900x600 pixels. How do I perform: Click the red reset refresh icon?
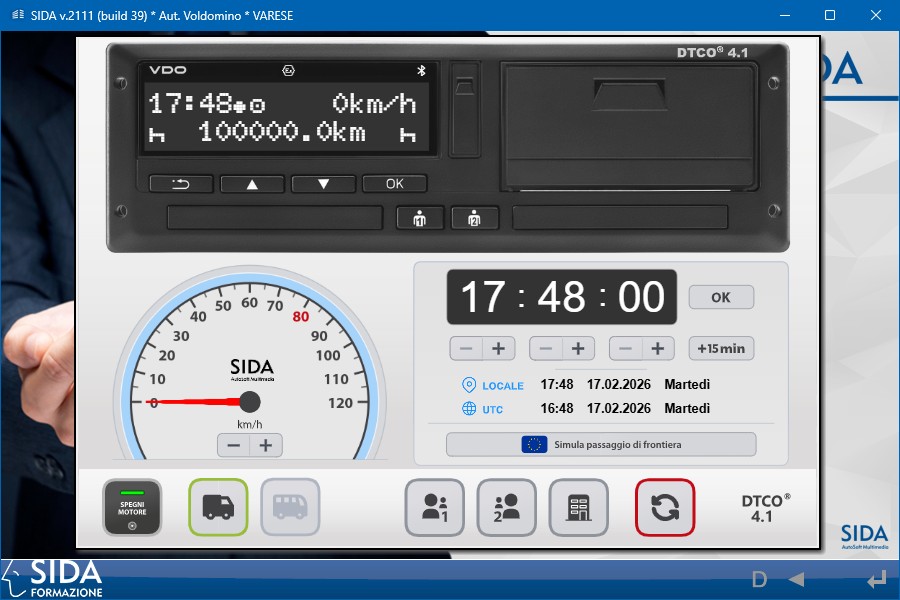click(665, 507)
